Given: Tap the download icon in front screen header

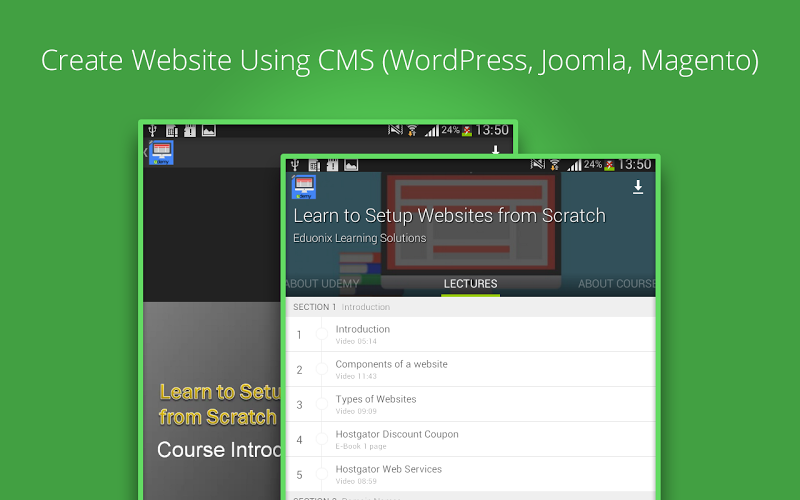Looking at the screenshot, I should point(638,187).
